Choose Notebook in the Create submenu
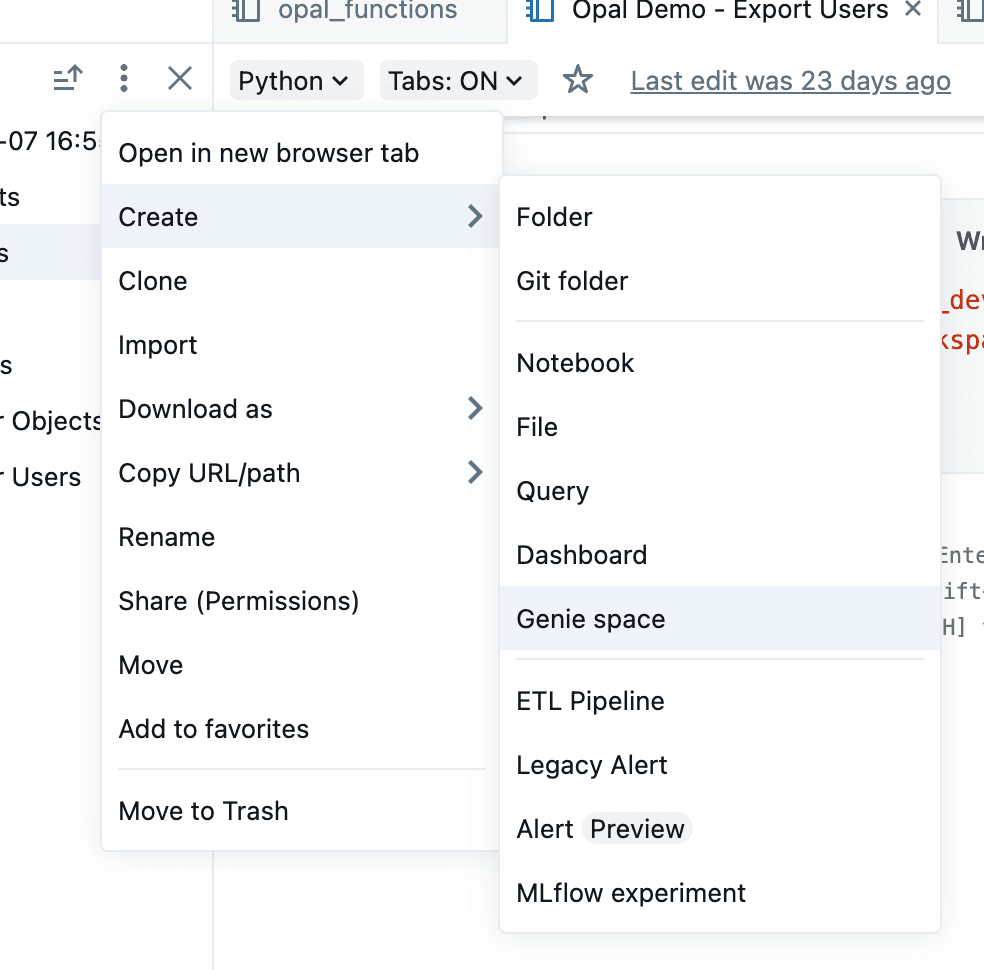This screenshot has width=984, height=970. point(575,363)
